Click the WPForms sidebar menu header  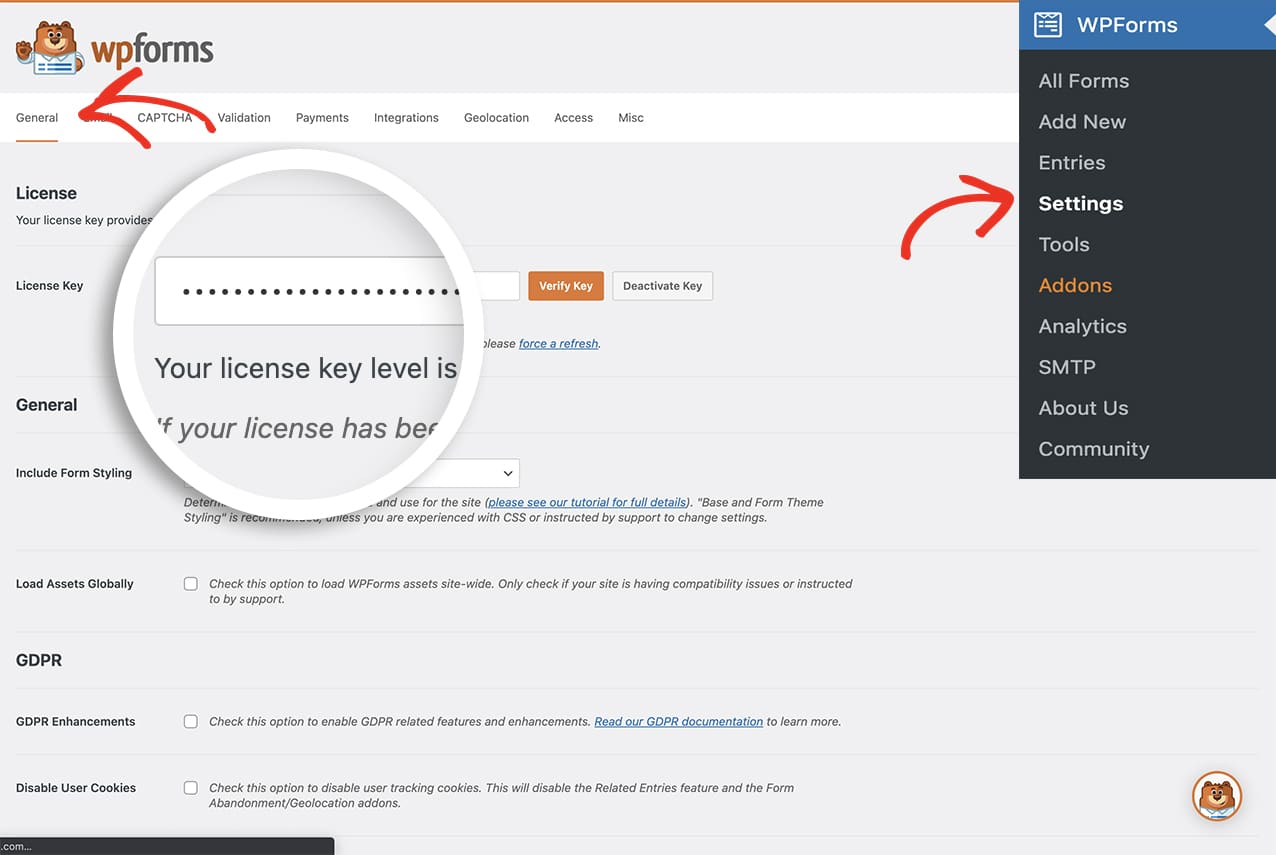pos(1147,25)
